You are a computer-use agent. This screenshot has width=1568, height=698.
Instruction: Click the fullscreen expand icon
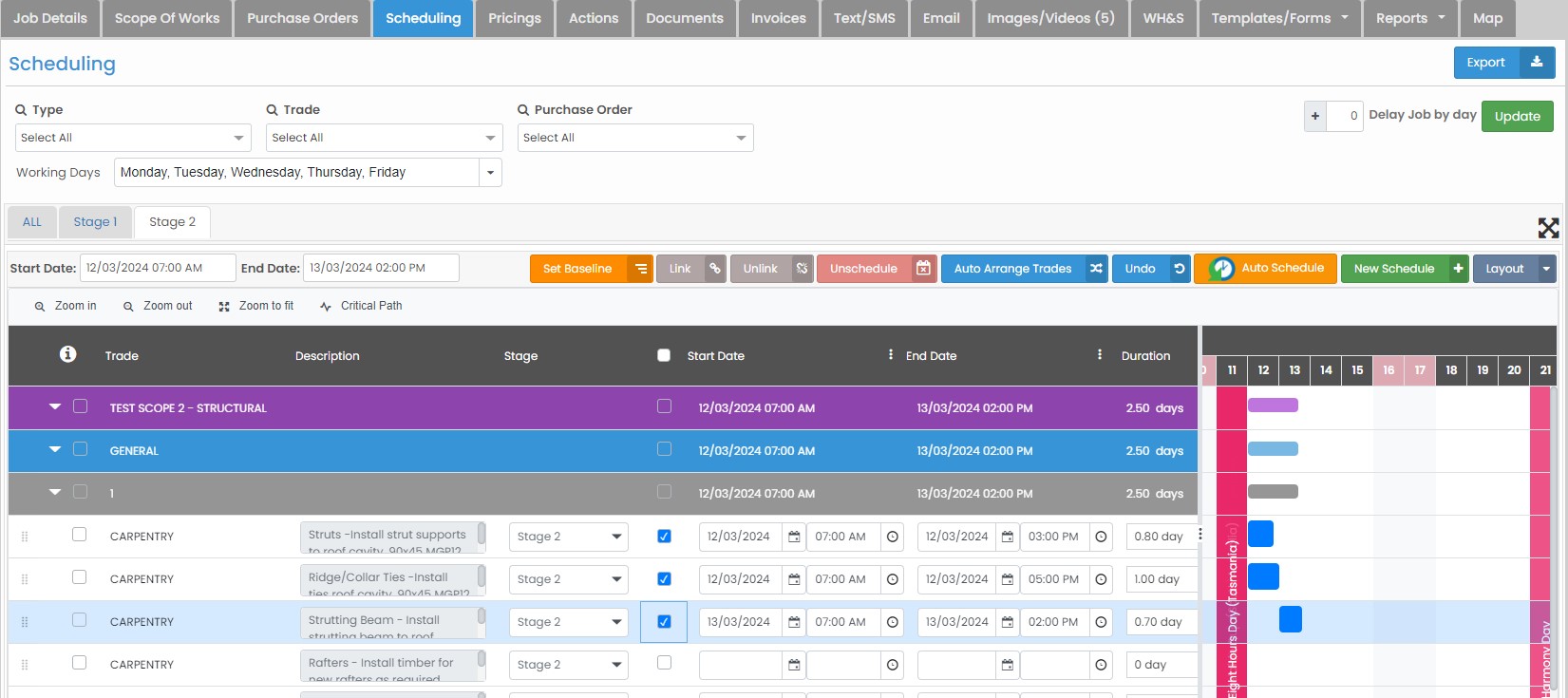point(1548,228)
